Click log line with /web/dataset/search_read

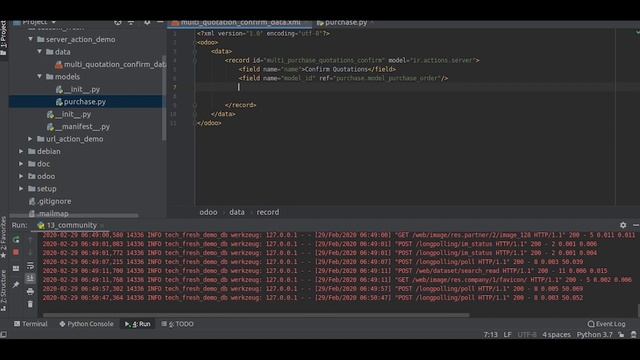(x=325, y=271)
